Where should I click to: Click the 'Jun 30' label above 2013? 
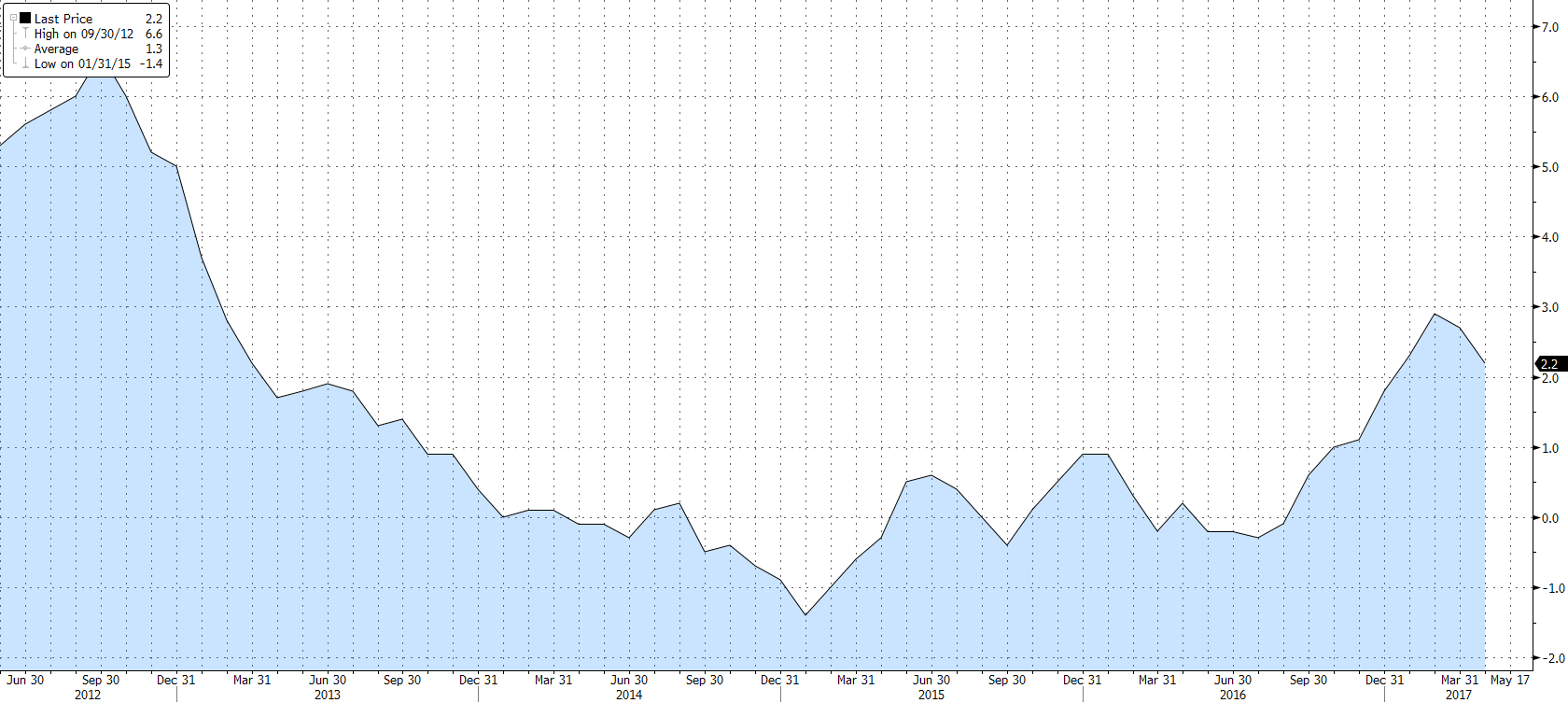328,680
